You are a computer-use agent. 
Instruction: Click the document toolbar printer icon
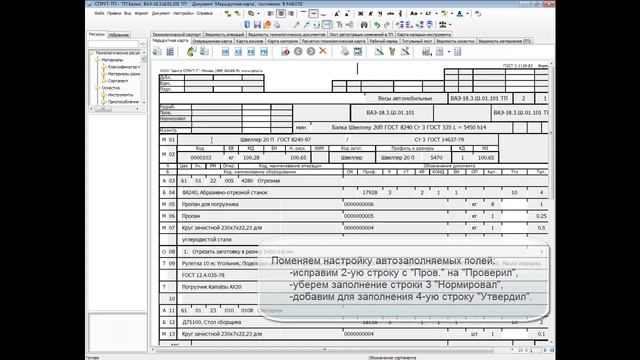tap(345, 51)
